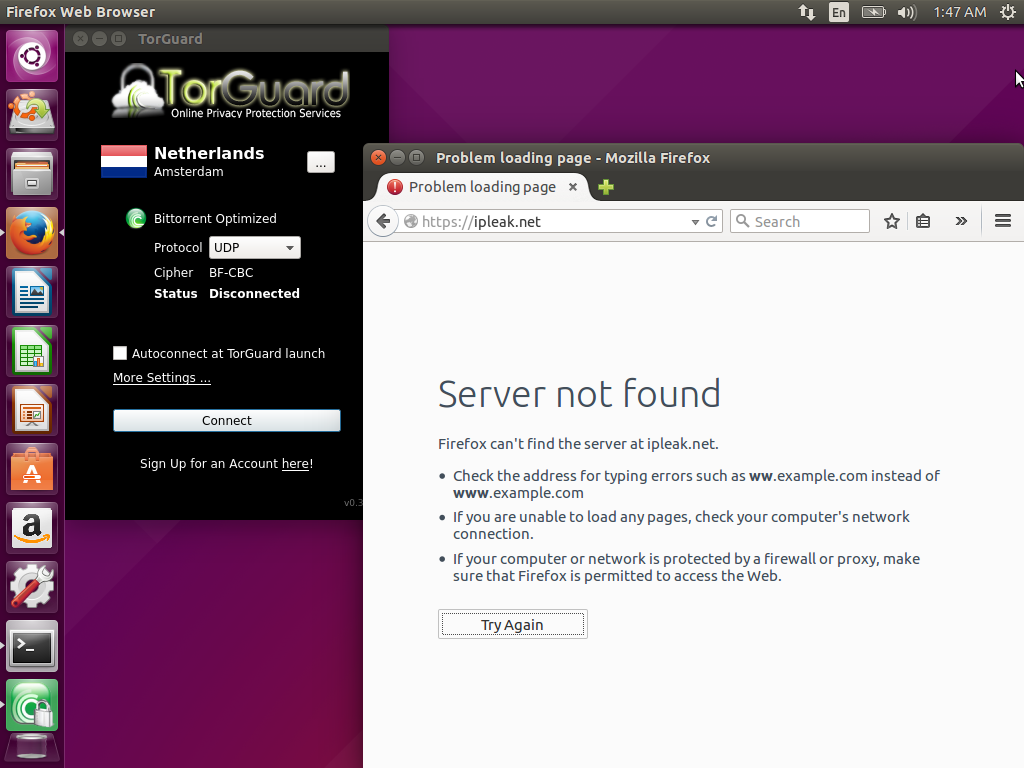Open the system power gear menu
The image size is (1024, 768).
pos(1008,12)
